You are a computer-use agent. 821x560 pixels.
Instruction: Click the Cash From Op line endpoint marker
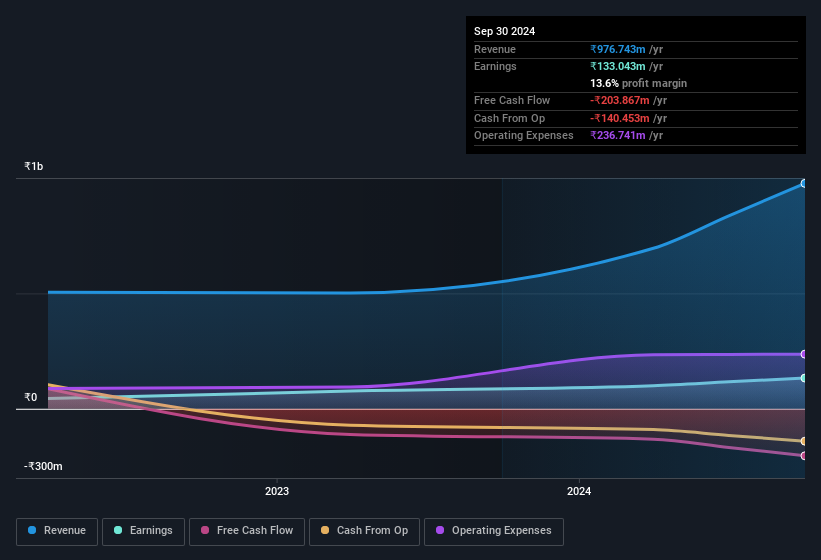(804, 441)
